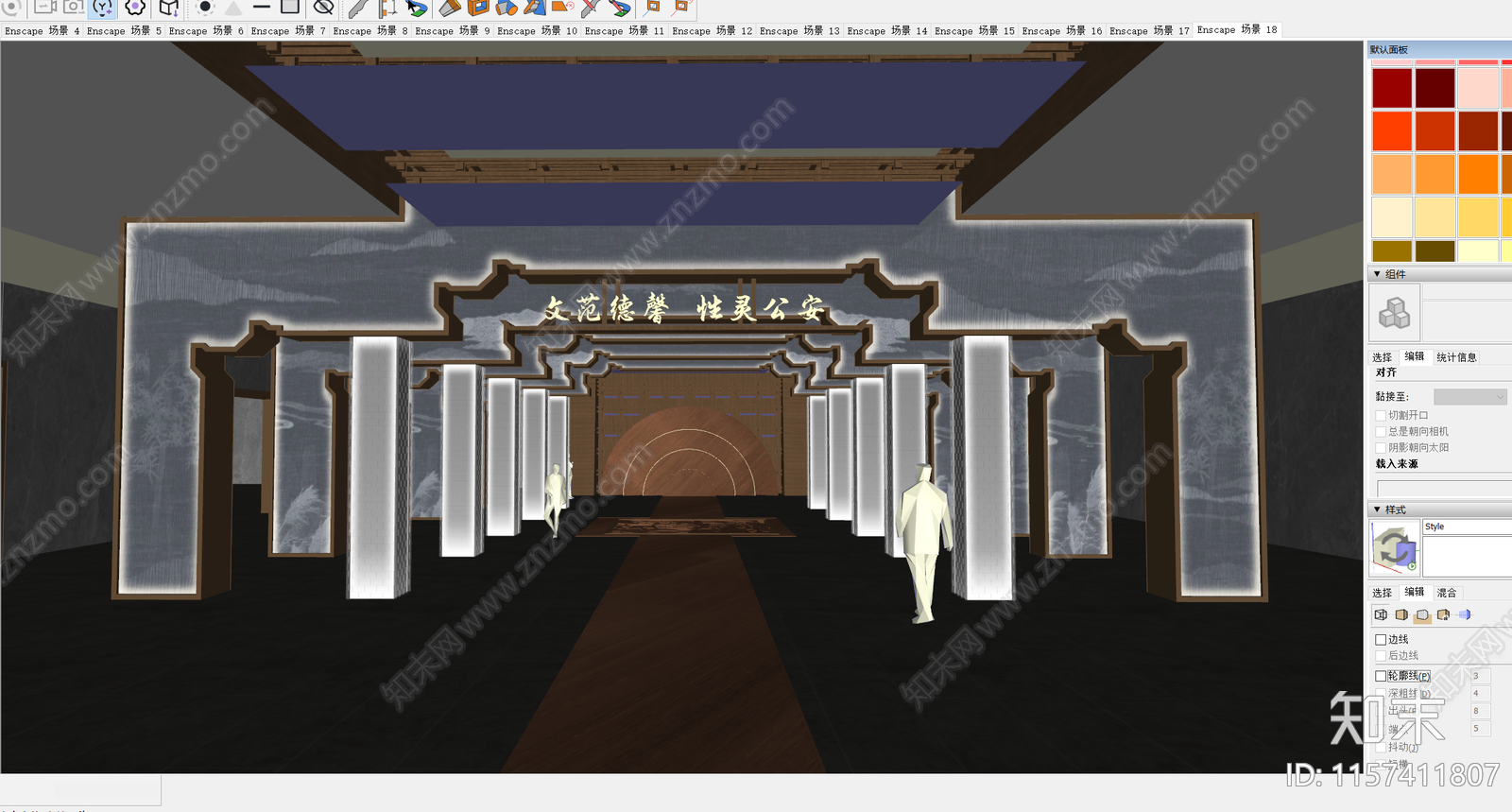Screen dimensions: 1512x812
Task: Click the dimension bracket tool icon
Action: [387, 9]
